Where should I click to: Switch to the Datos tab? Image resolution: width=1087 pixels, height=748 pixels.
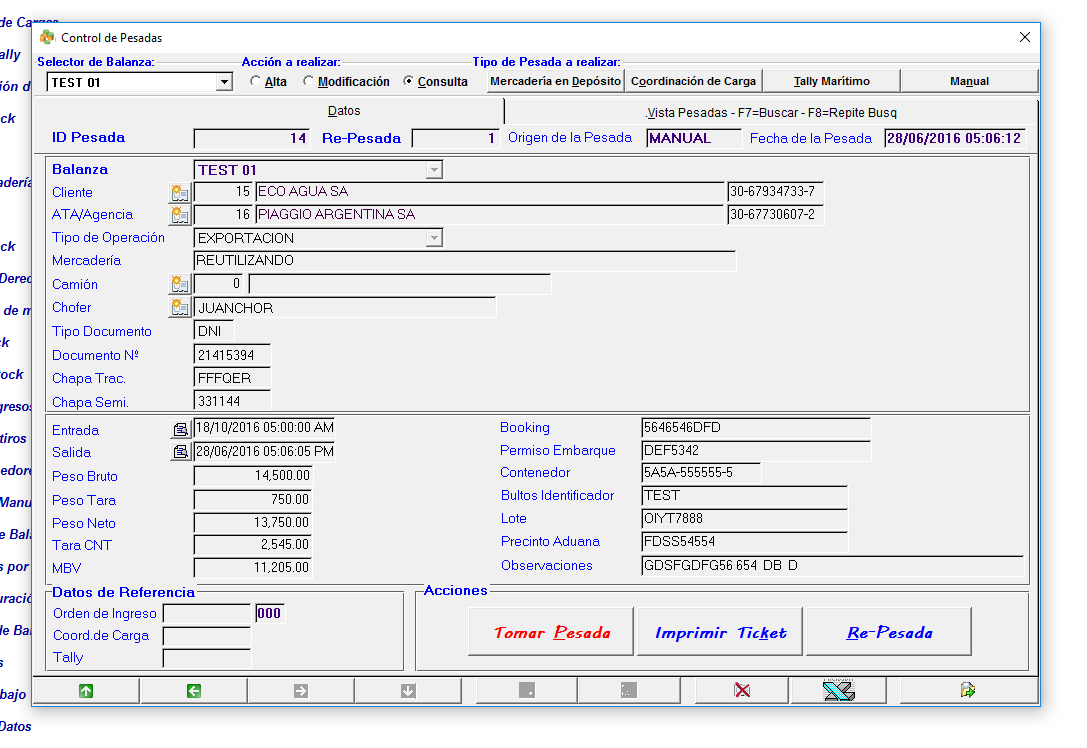tap(344, 111)
